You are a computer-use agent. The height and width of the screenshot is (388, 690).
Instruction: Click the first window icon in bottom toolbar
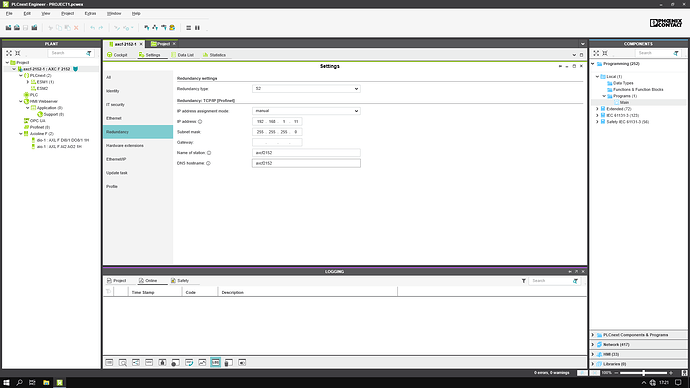(109, 362)
